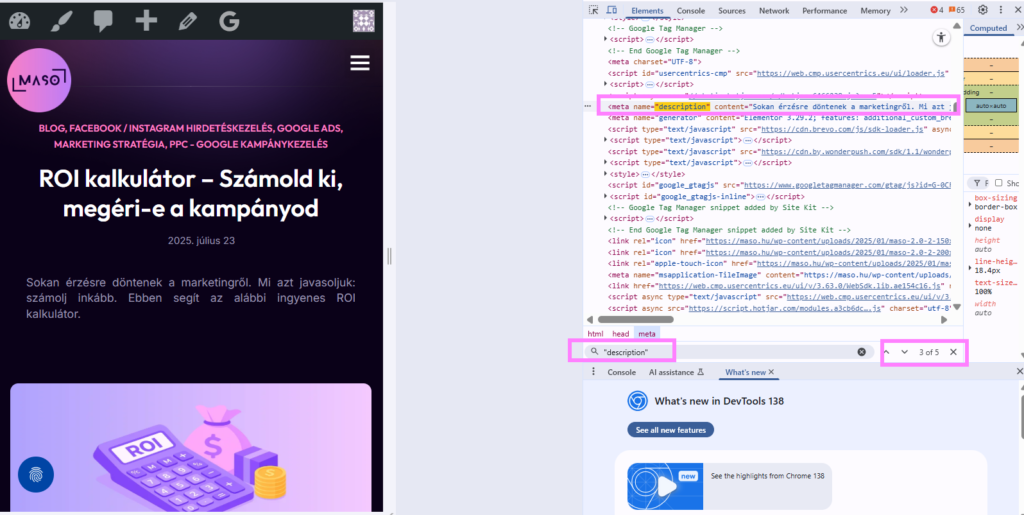Click the inspect element picker icon
1024x515 pixels.
[x=593, y=10]
